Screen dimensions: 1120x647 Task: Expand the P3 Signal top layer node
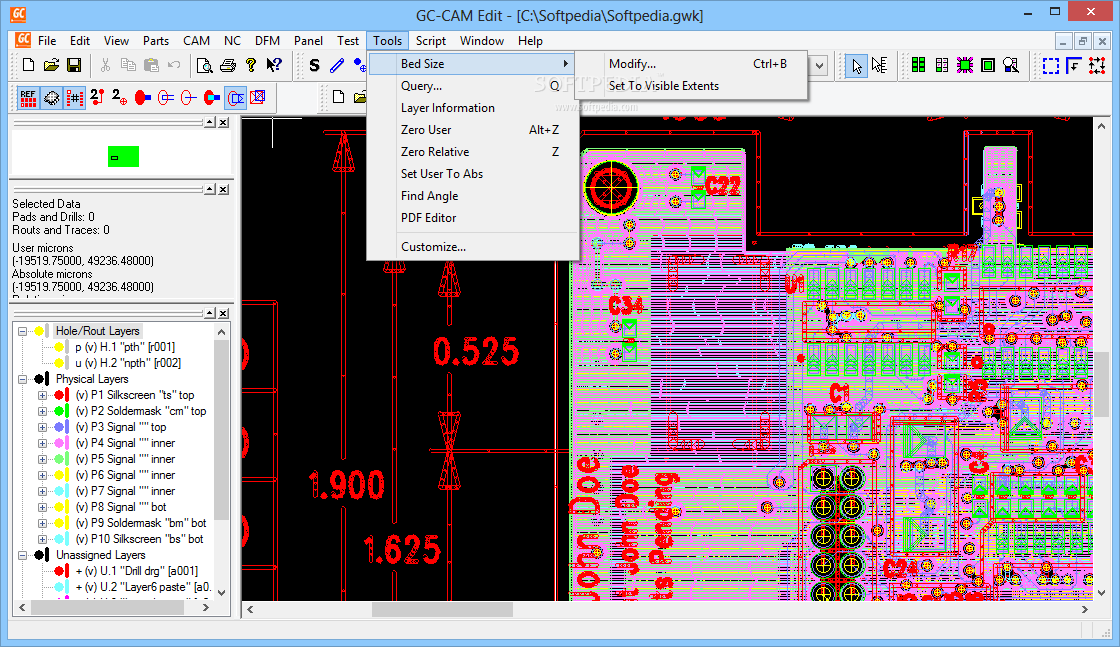click(42, 427)
